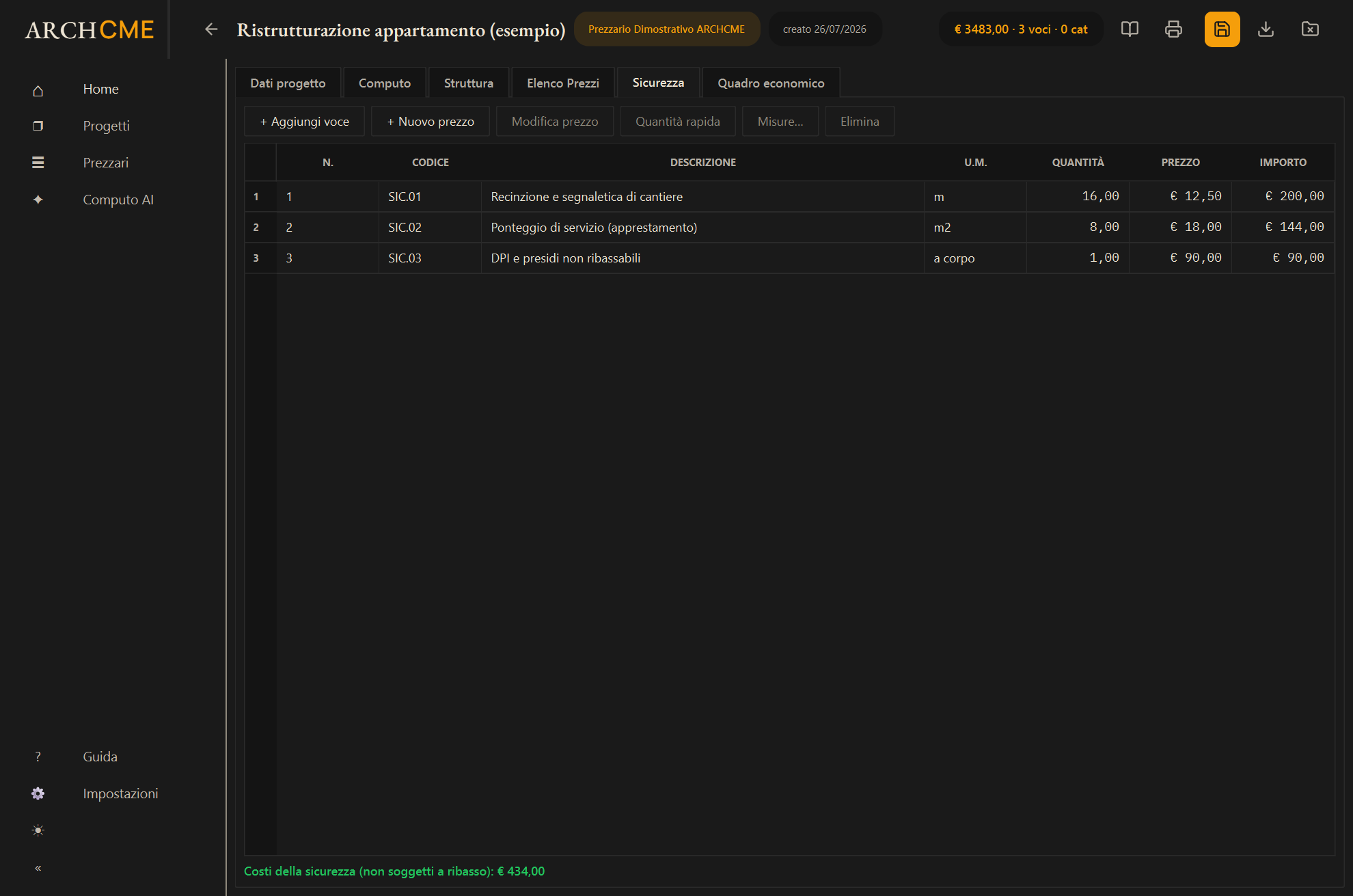Open the Quadro economico tab
The width and height of the screenshot is (1353, 896).
(x=771, y=83)
